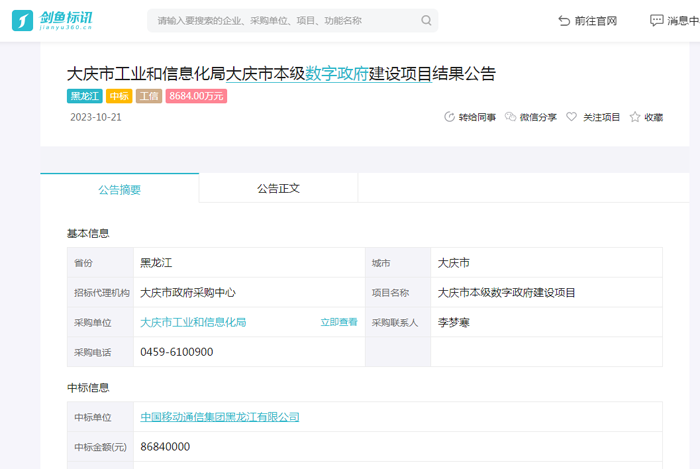Click the 转给同事 text button
Viewport: 700px width, 469px height.
477,117
